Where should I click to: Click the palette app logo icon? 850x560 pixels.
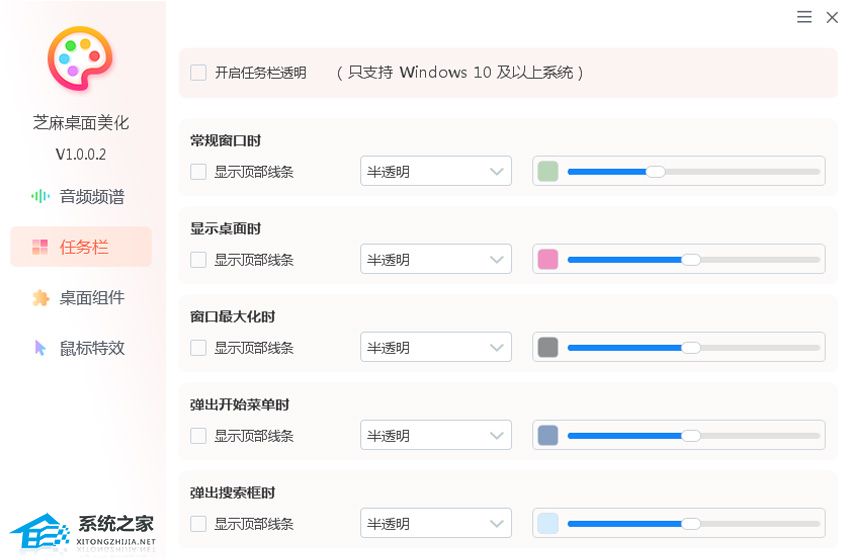(x=80, y=58)
